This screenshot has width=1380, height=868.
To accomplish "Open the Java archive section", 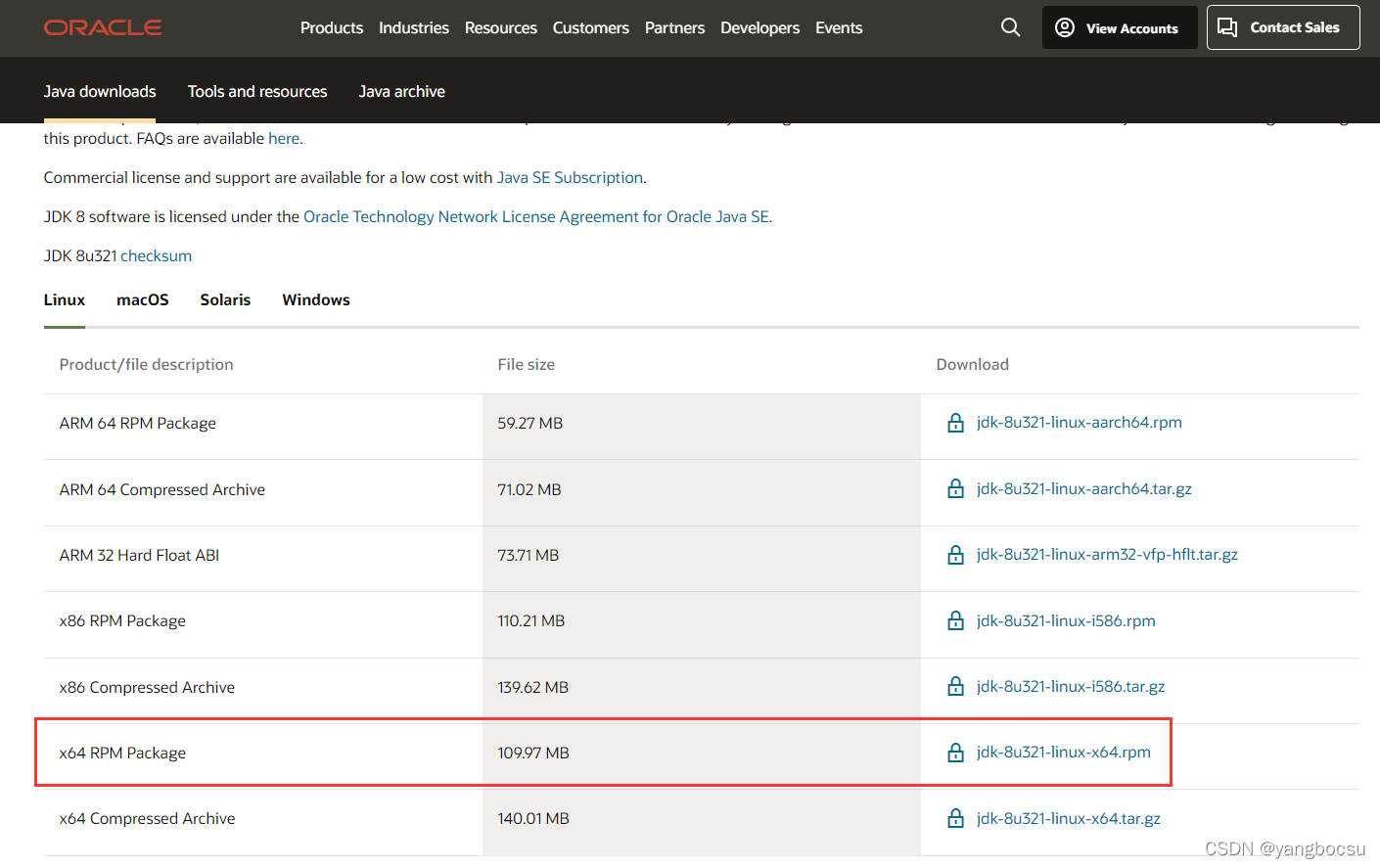I will click(x=402, y=91).
